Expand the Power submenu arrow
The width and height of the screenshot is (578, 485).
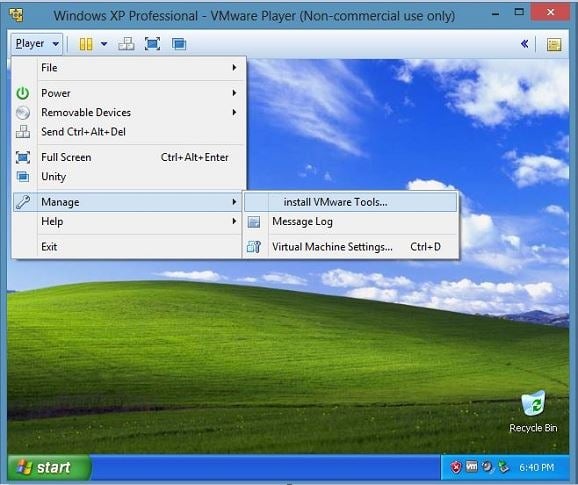click(234, 93)
